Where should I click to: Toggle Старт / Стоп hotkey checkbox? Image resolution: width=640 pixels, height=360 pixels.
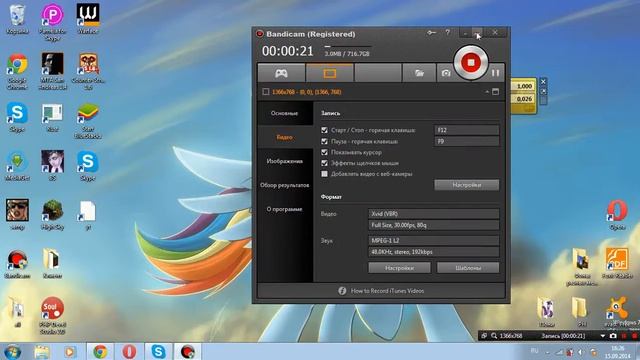(324, 130)
